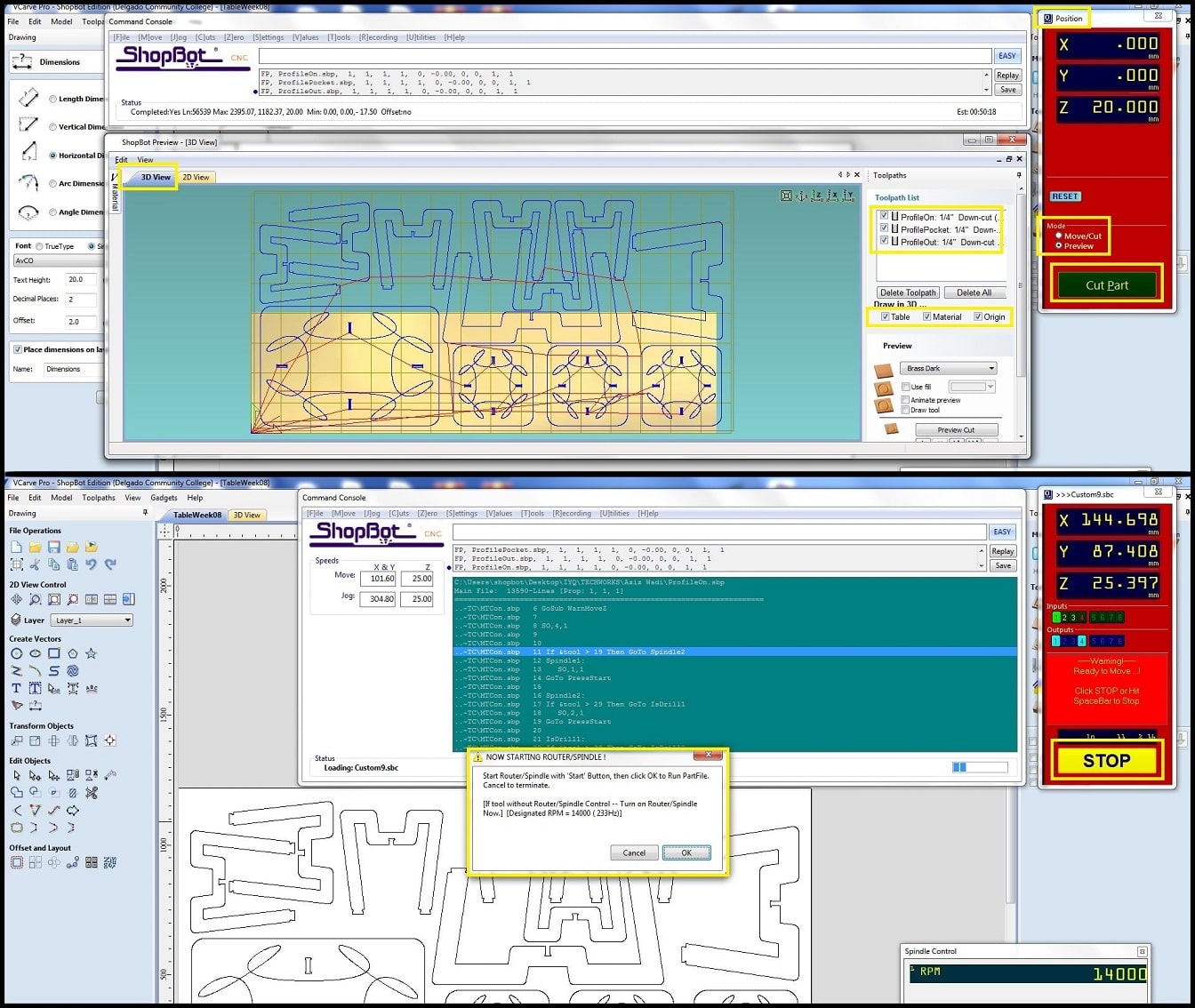Open the fill color dropdown beside Use fill
Viewport: 1195px width, 1008px height.
coord(972,387)
